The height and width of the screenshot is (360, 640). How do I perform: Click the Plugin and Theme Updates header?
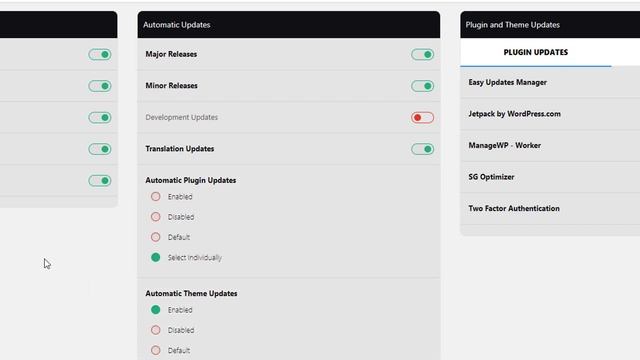tap(550, 24)
